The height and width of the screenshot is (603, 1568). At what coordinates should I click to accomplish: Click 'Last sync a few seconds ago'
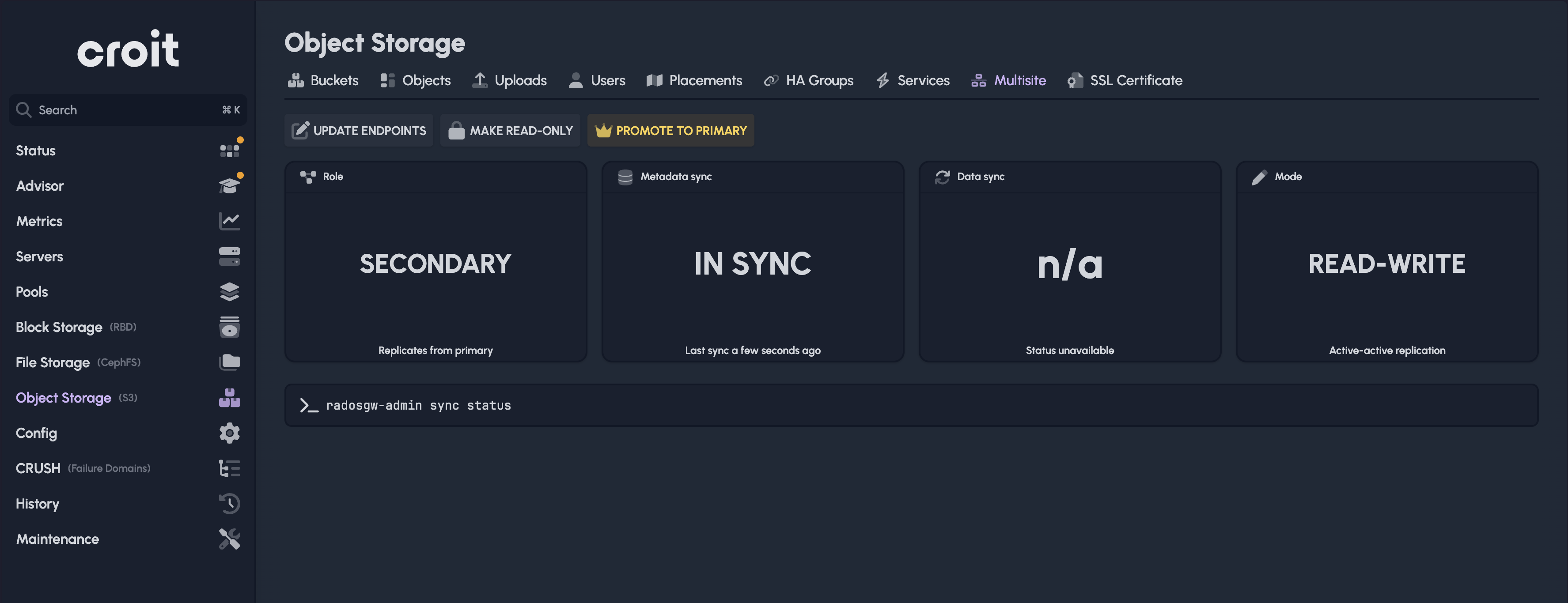(x=753, y=350)
